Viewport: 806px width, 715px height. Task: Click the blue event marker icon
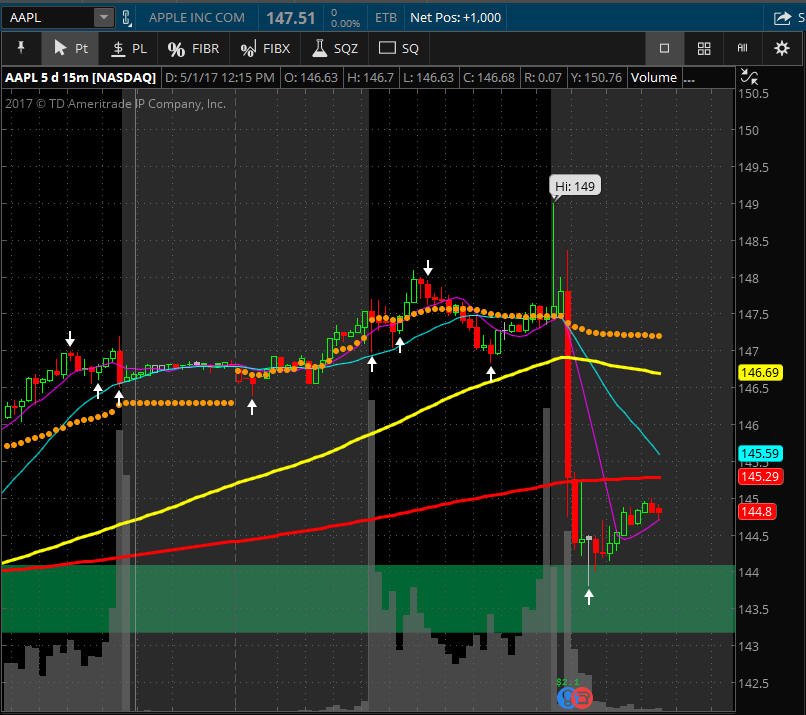pyautogui.click(x=566, y=698)
